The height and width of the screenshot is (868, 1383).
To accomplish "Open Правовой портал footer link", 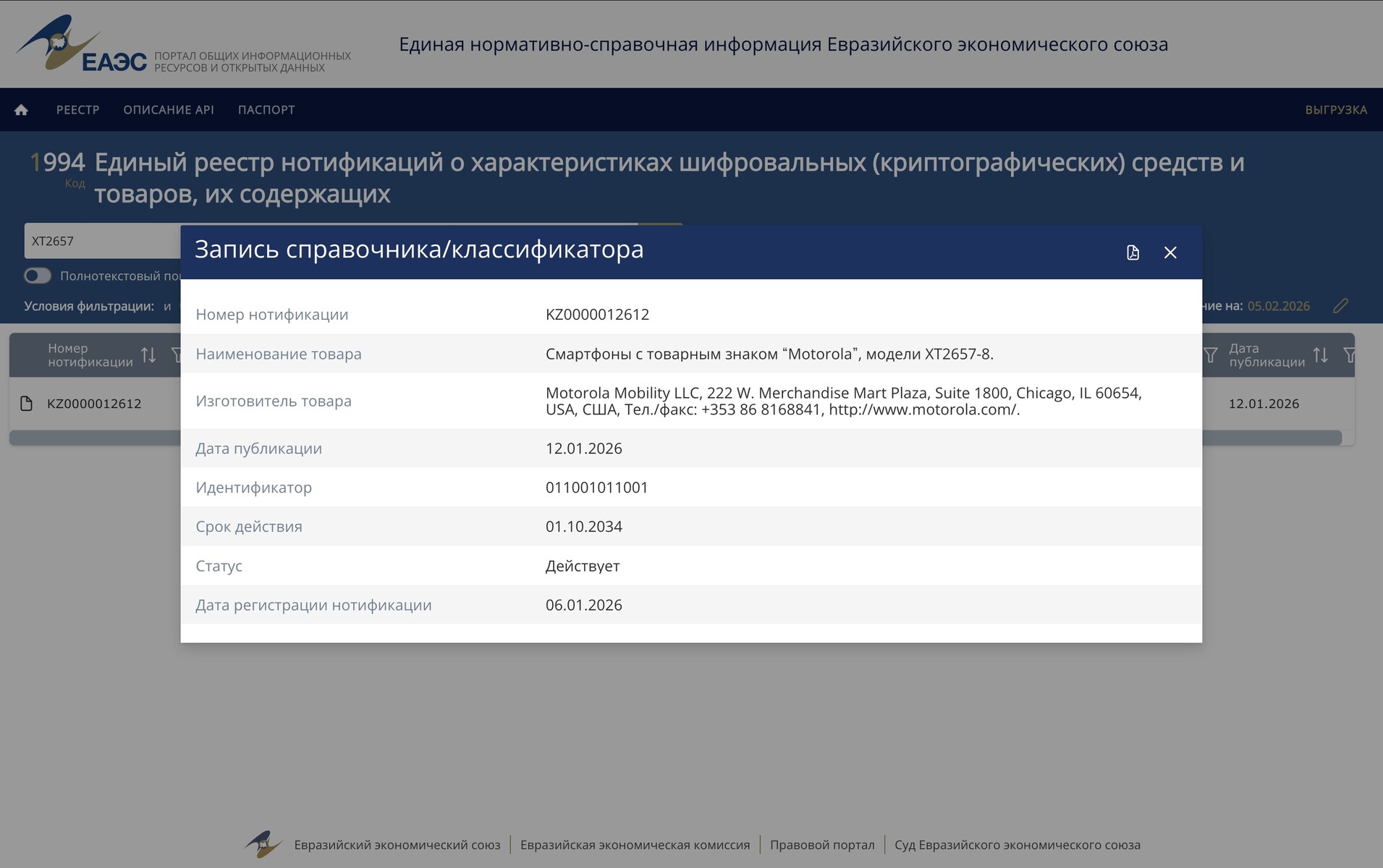I will 822,845.
